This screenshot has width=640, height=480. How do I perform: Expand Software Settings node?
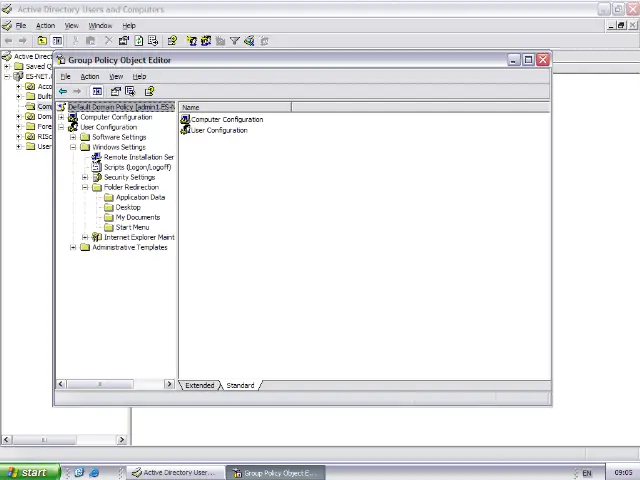pos(73,137)
